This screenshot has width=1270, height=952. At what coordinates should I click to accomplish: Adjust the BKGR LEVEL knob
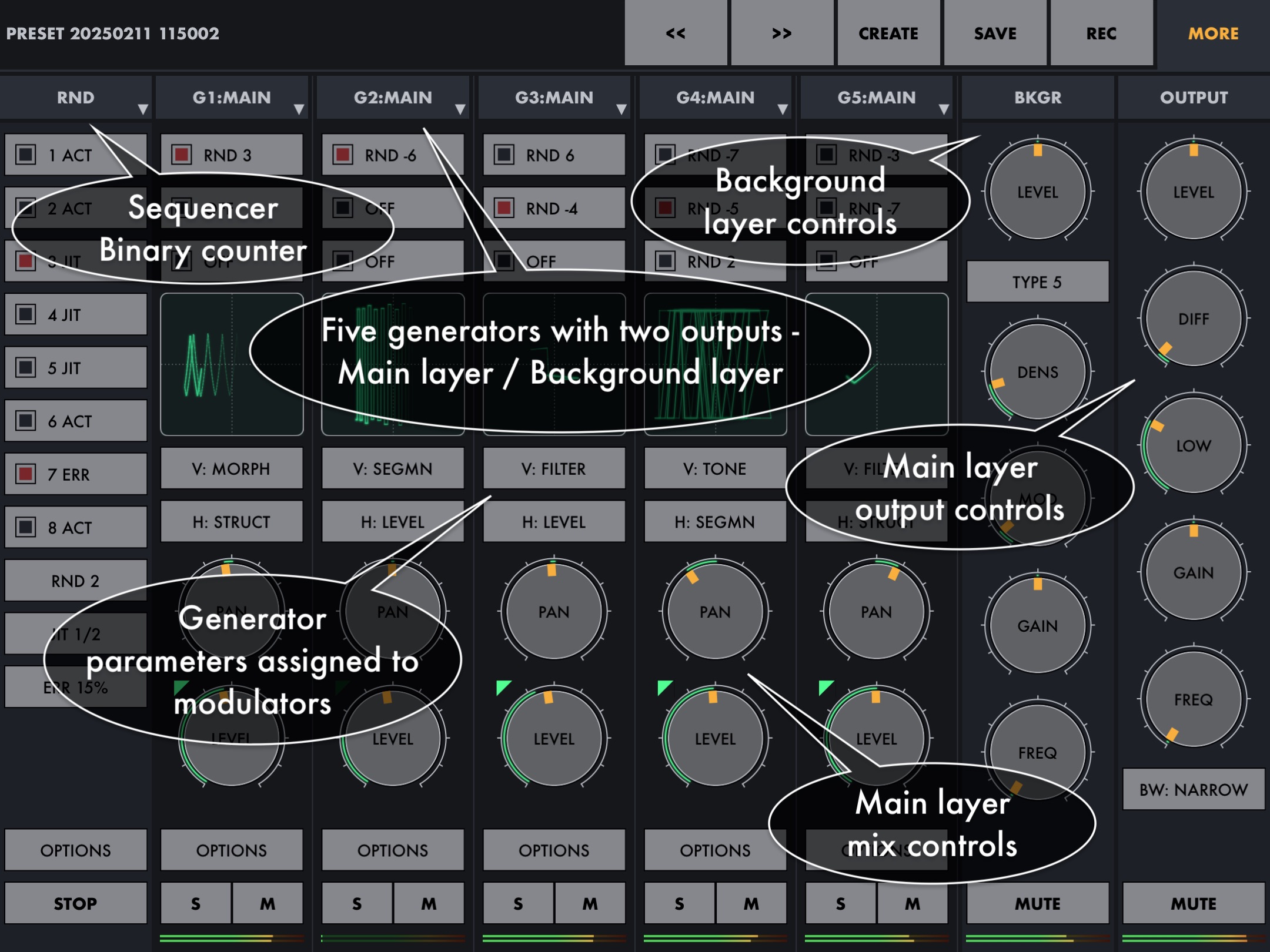[1038, 192]
